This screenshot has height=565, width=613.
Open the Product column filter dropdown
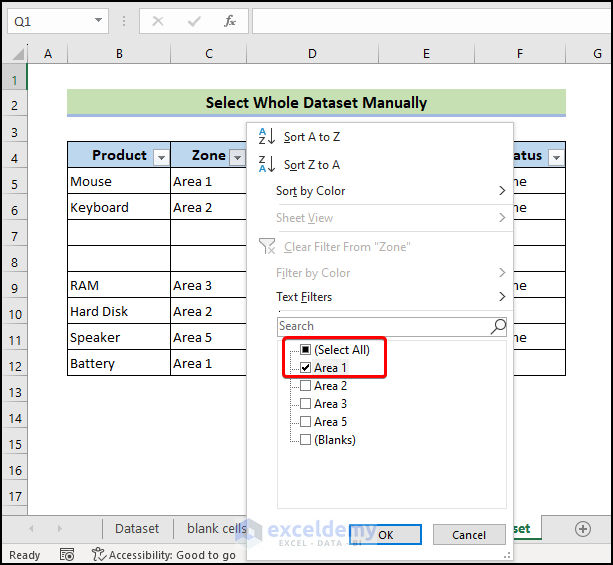161,158
